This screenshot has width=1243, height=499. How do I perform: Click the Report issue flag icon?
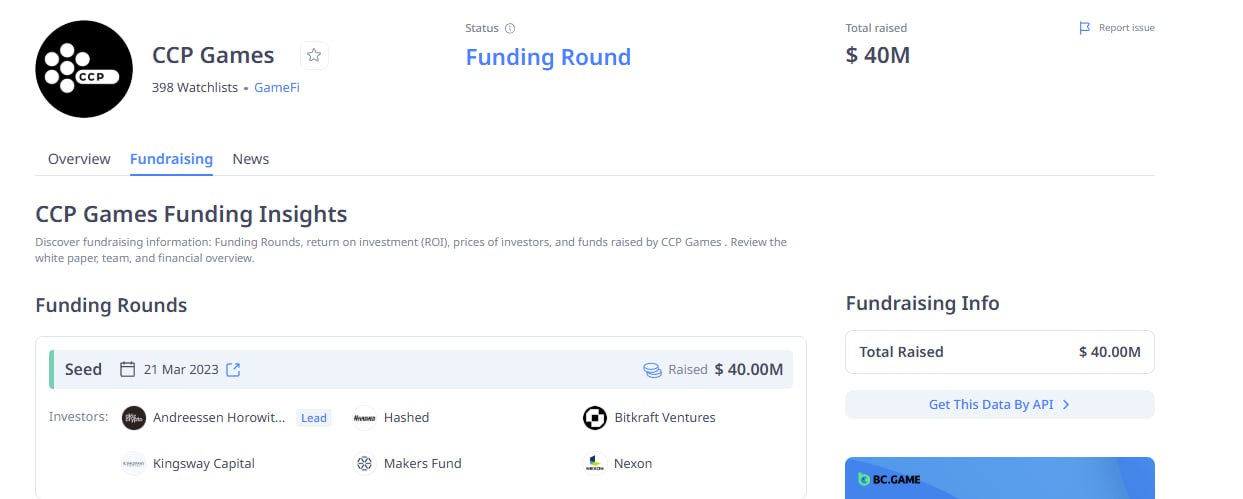(x=1085, y=28)
